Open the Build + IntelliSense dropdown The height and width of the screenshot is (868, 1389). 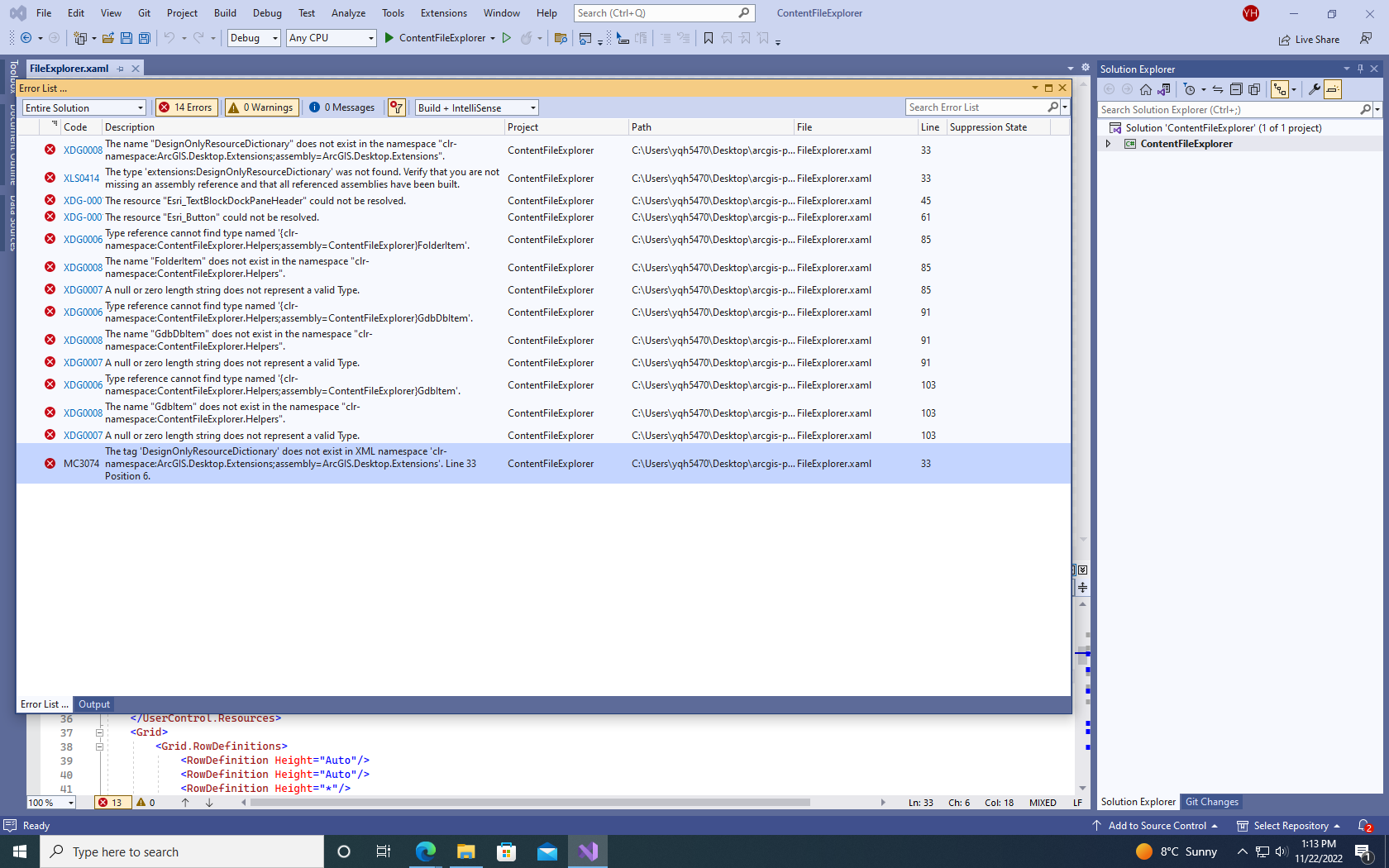475,107
